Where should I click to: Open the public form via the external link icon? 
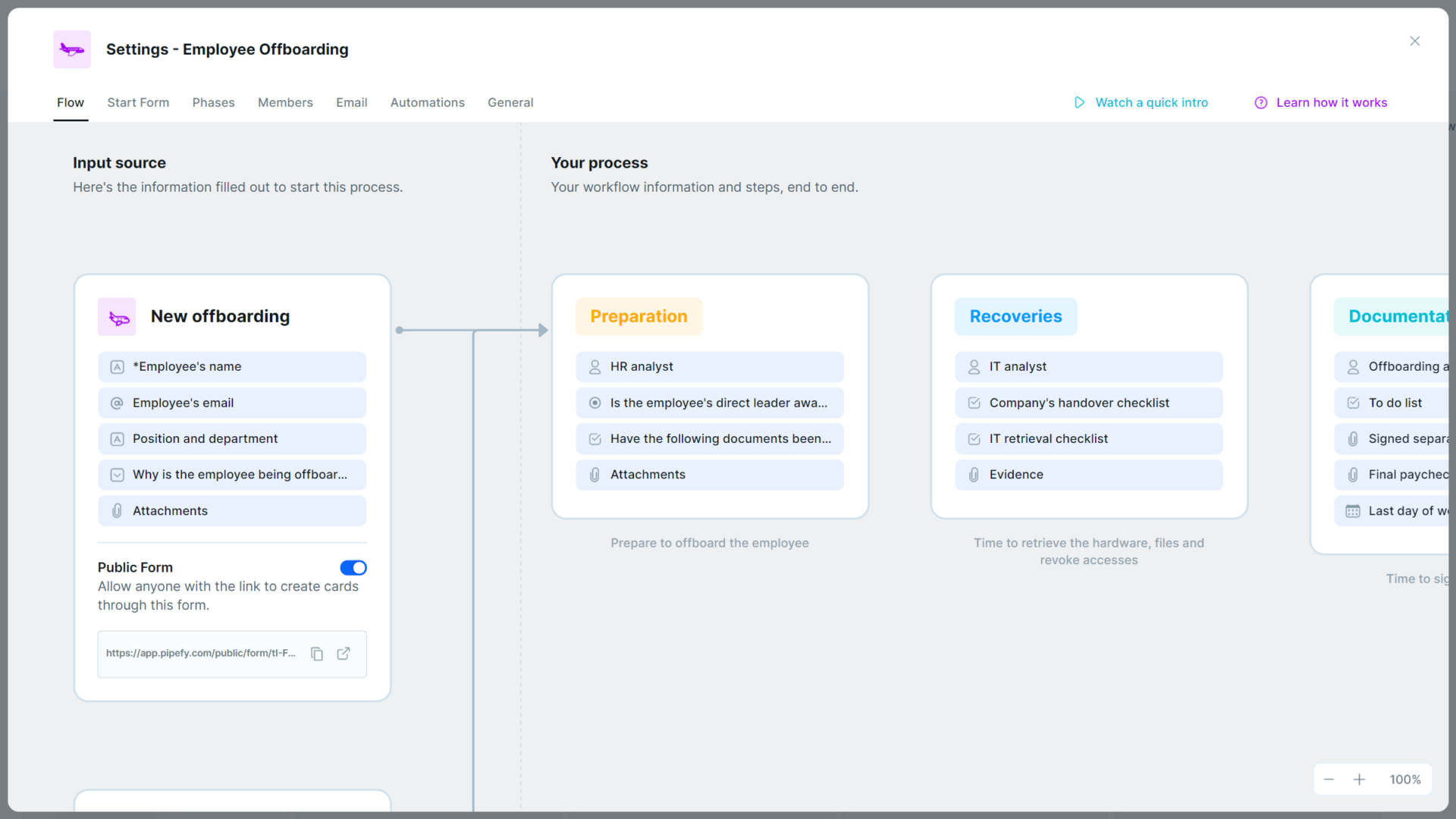(x=344, y=653)
